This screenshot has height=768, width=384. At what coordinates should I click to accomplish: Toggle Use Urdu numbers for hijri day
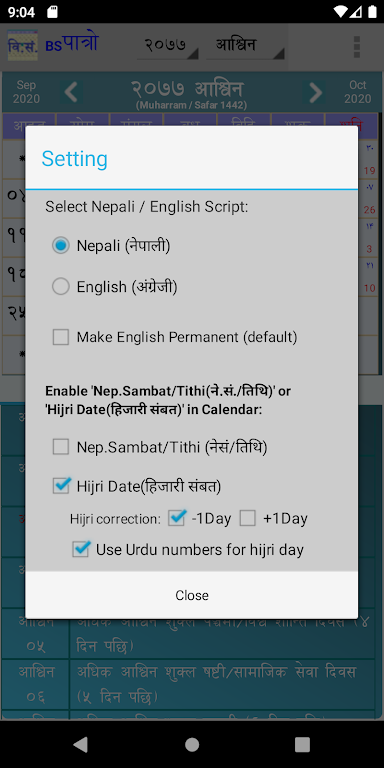click(x=81, y=549)
